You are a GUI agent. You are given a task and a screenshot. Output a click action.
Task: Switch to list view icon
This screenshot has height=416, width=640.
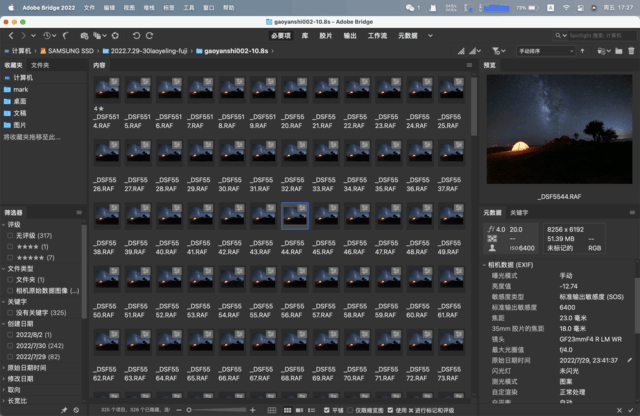pos(311,410)
